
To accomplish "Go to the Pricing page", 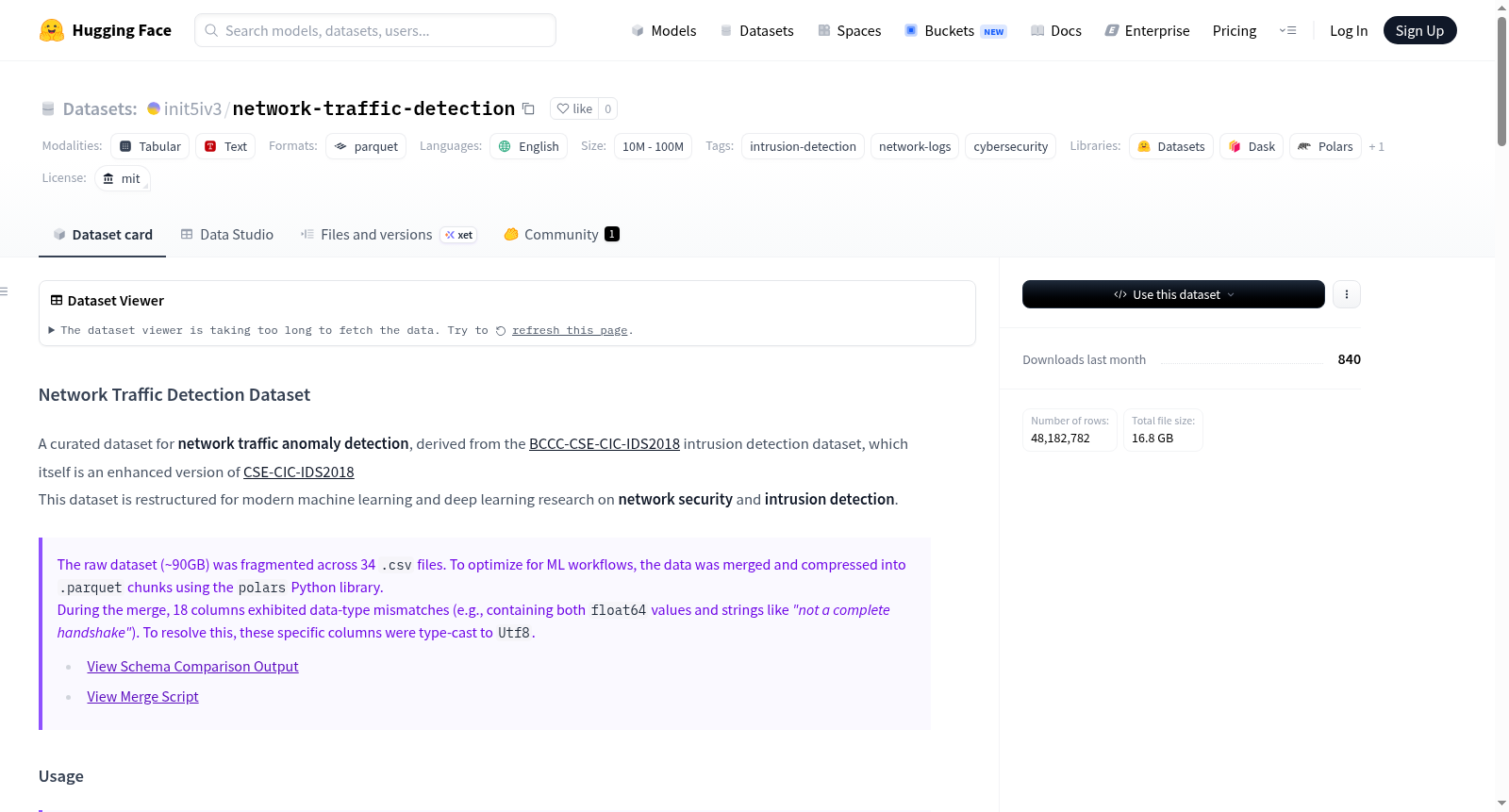I will tap(1235, 30).
